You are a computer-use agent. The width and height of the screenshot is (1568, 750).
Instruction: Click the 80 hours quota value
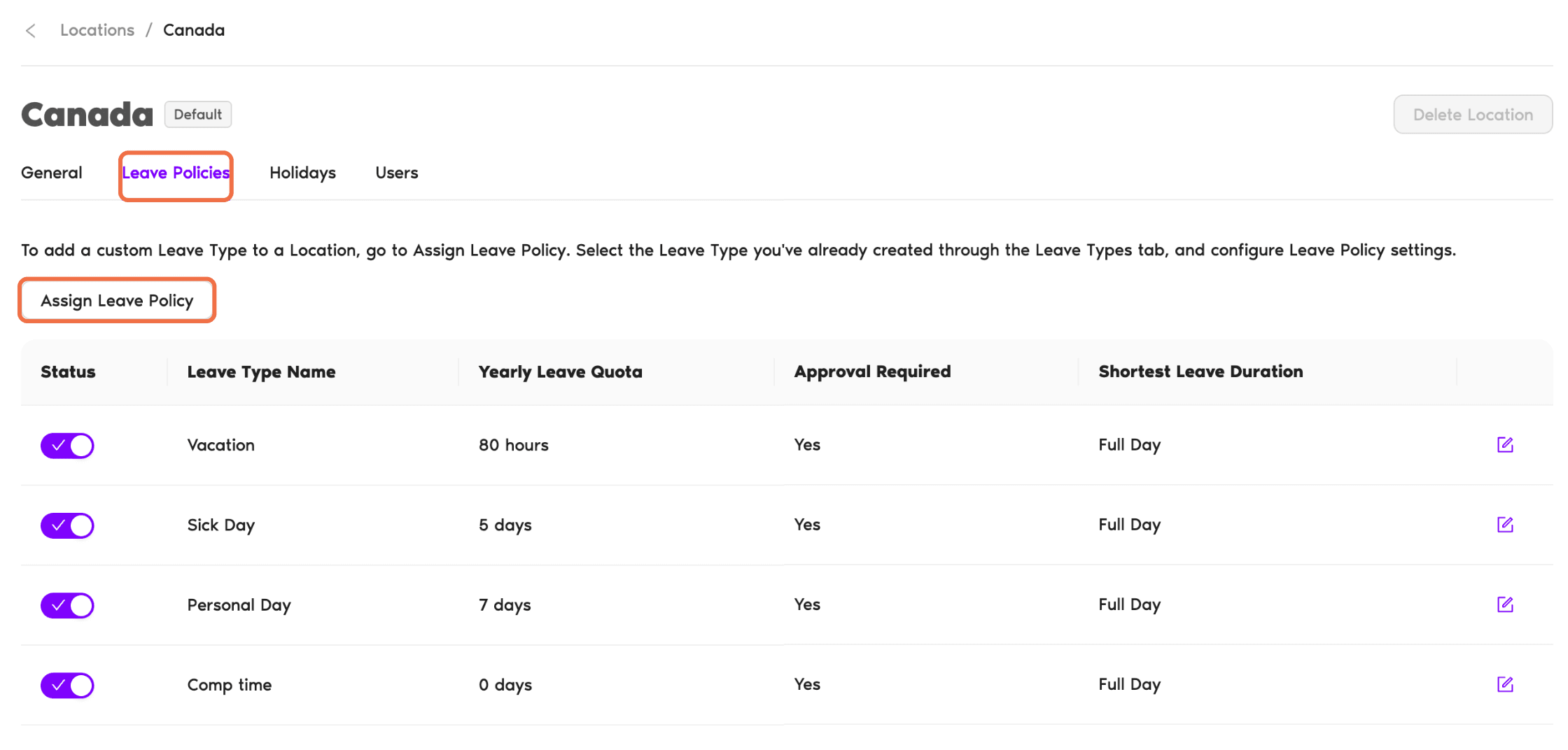[514, 445]
